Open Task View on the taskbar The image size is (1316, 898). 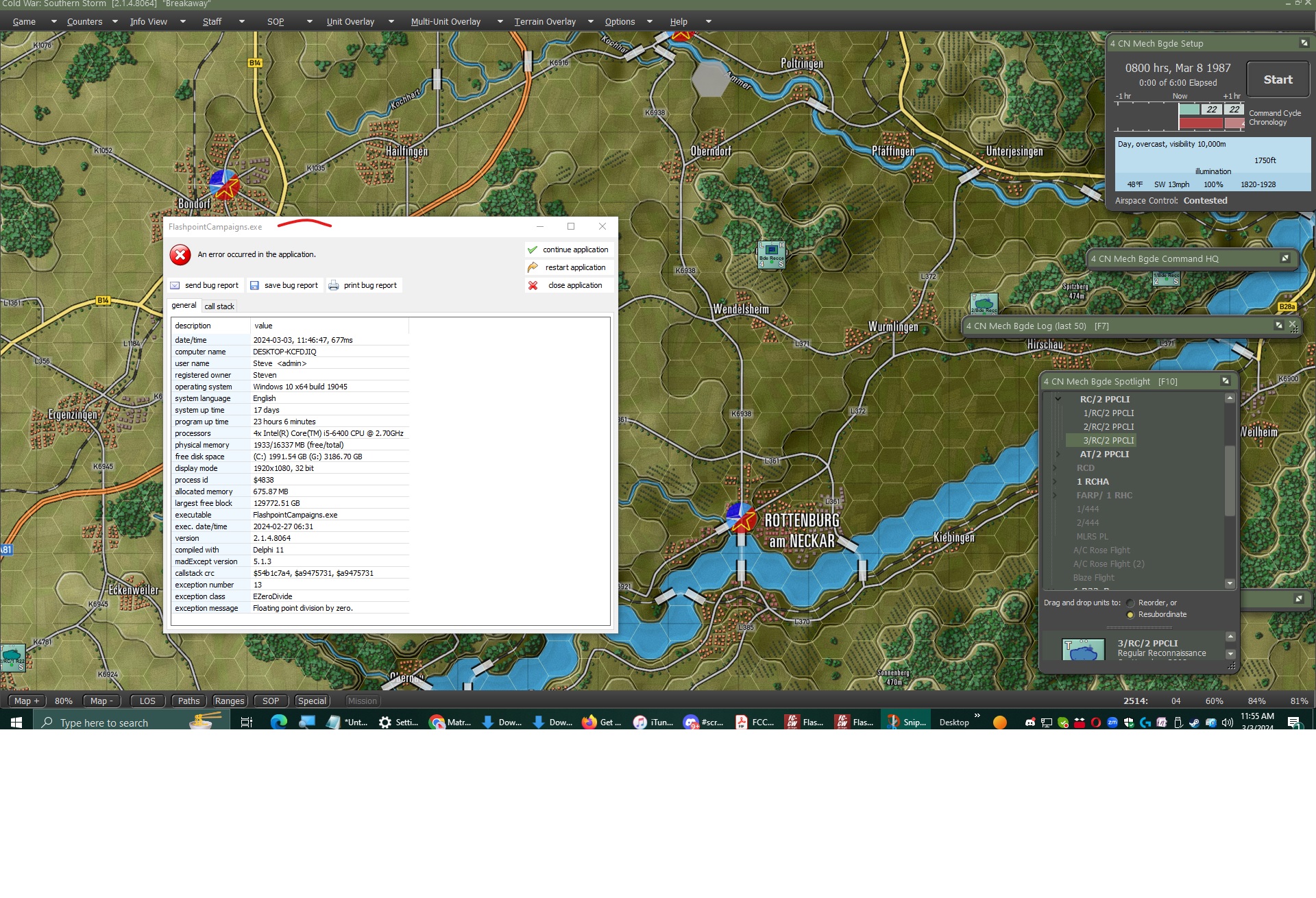pos(247,722)
